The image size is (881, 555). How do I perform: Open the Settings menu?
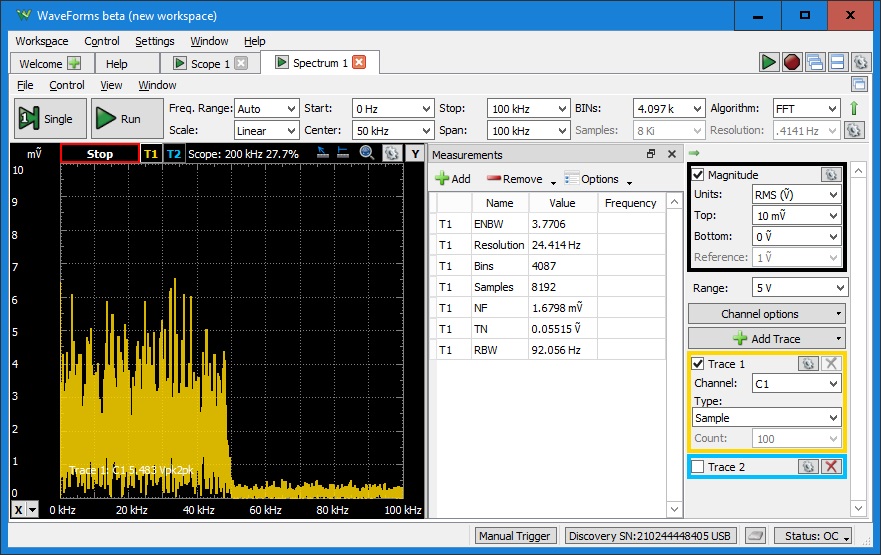pyautogui.click(x=154, y=41)
